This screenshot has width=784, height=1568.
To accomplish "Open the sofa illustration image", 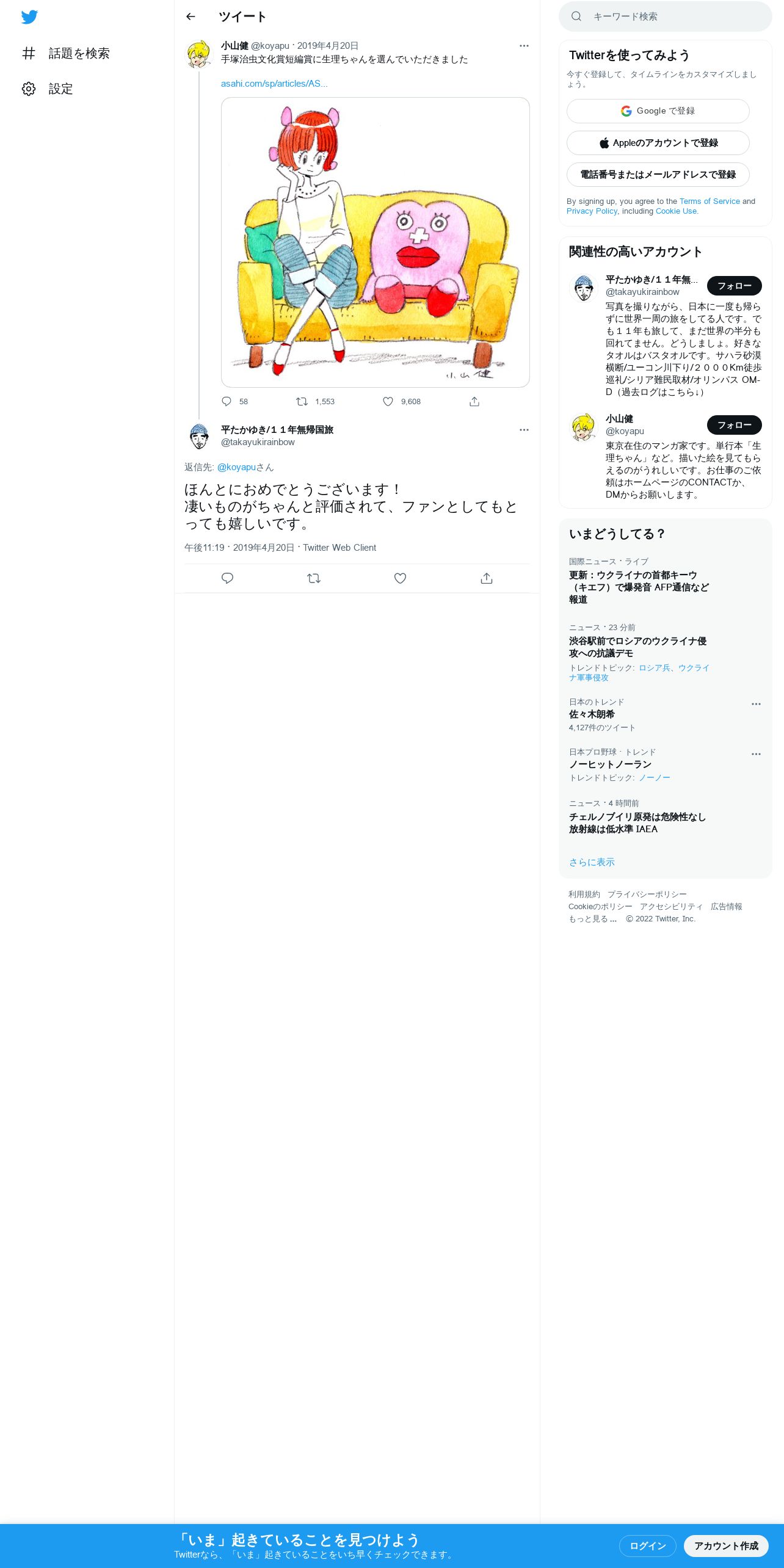I will tap(376, 242).
